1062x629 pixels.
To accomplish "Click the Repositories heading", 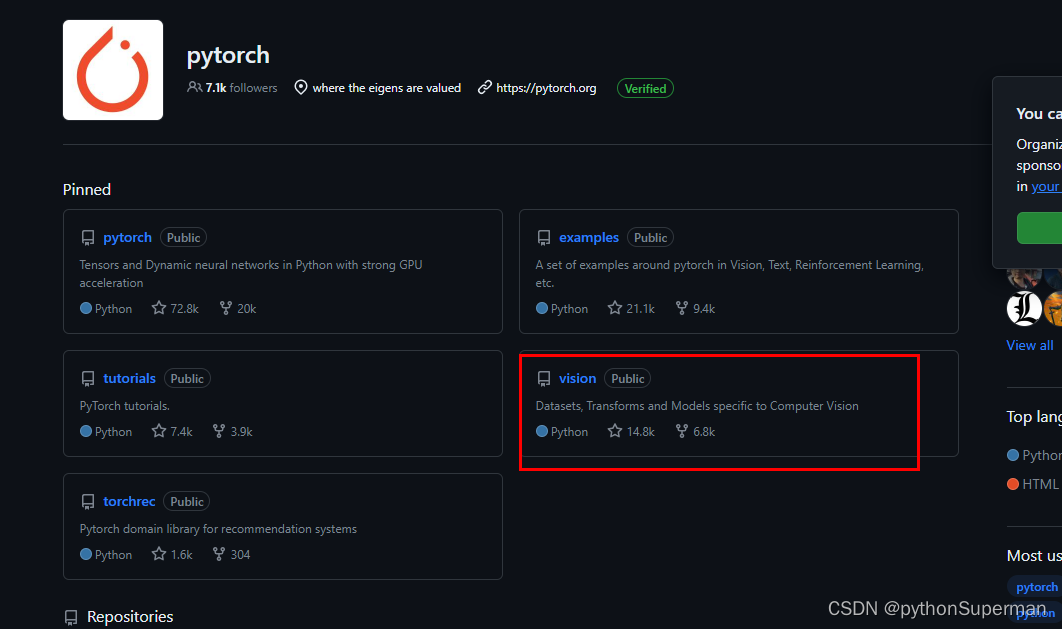I will 130,617.
